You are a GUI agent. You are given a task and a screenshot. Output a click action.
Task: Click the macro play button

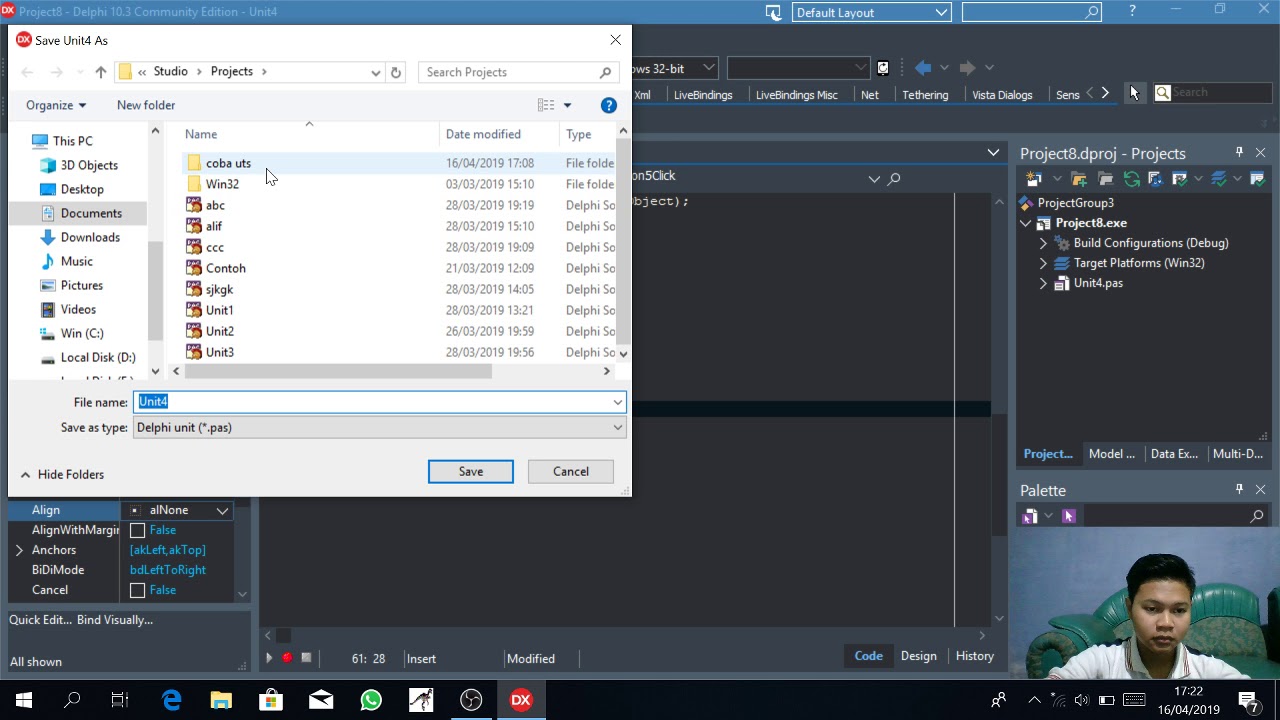tap(268, 658)
